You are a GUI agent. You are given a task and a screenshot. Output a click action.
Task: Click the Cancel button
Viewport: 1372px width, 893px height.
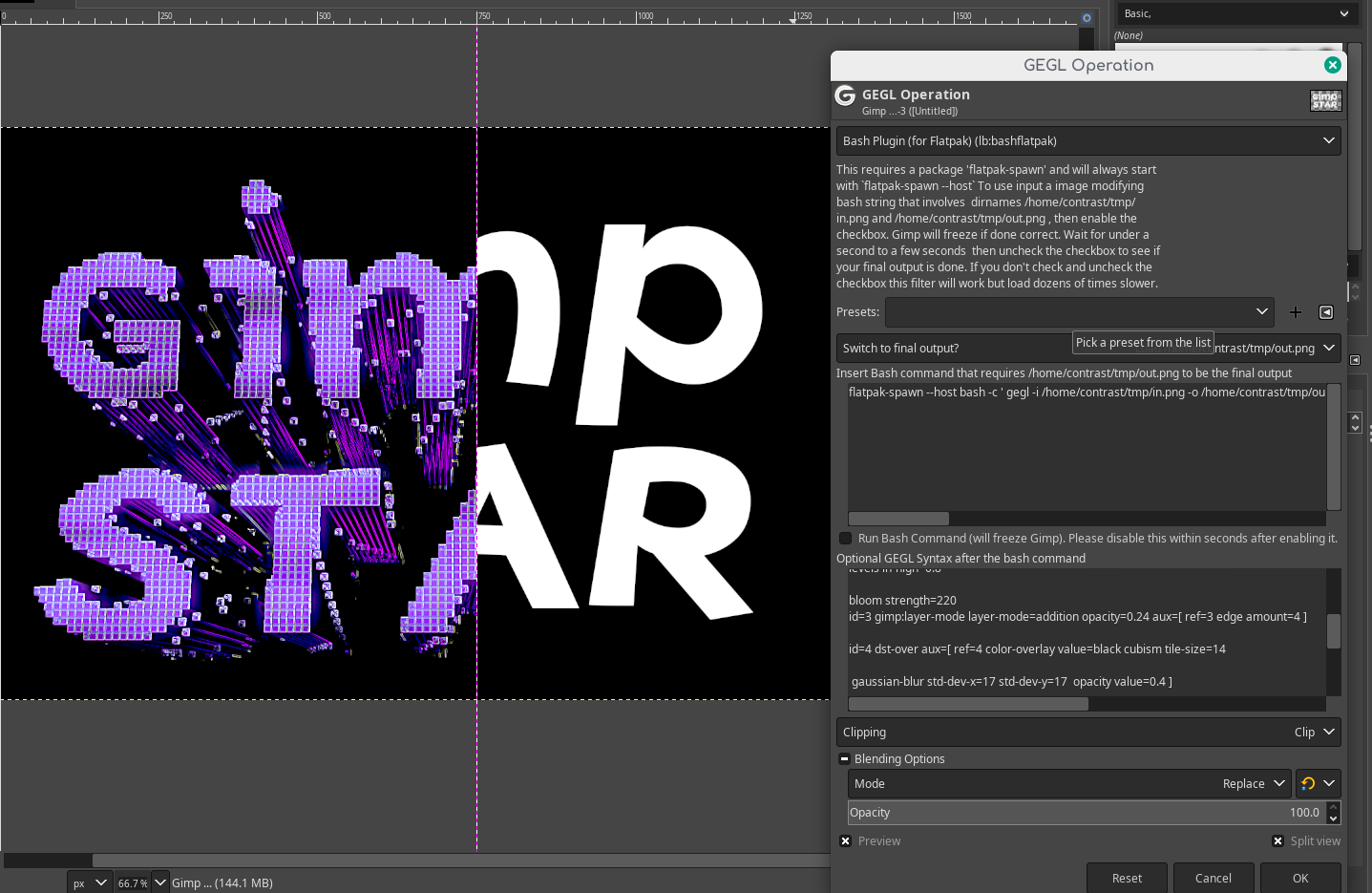[1214, 878]
